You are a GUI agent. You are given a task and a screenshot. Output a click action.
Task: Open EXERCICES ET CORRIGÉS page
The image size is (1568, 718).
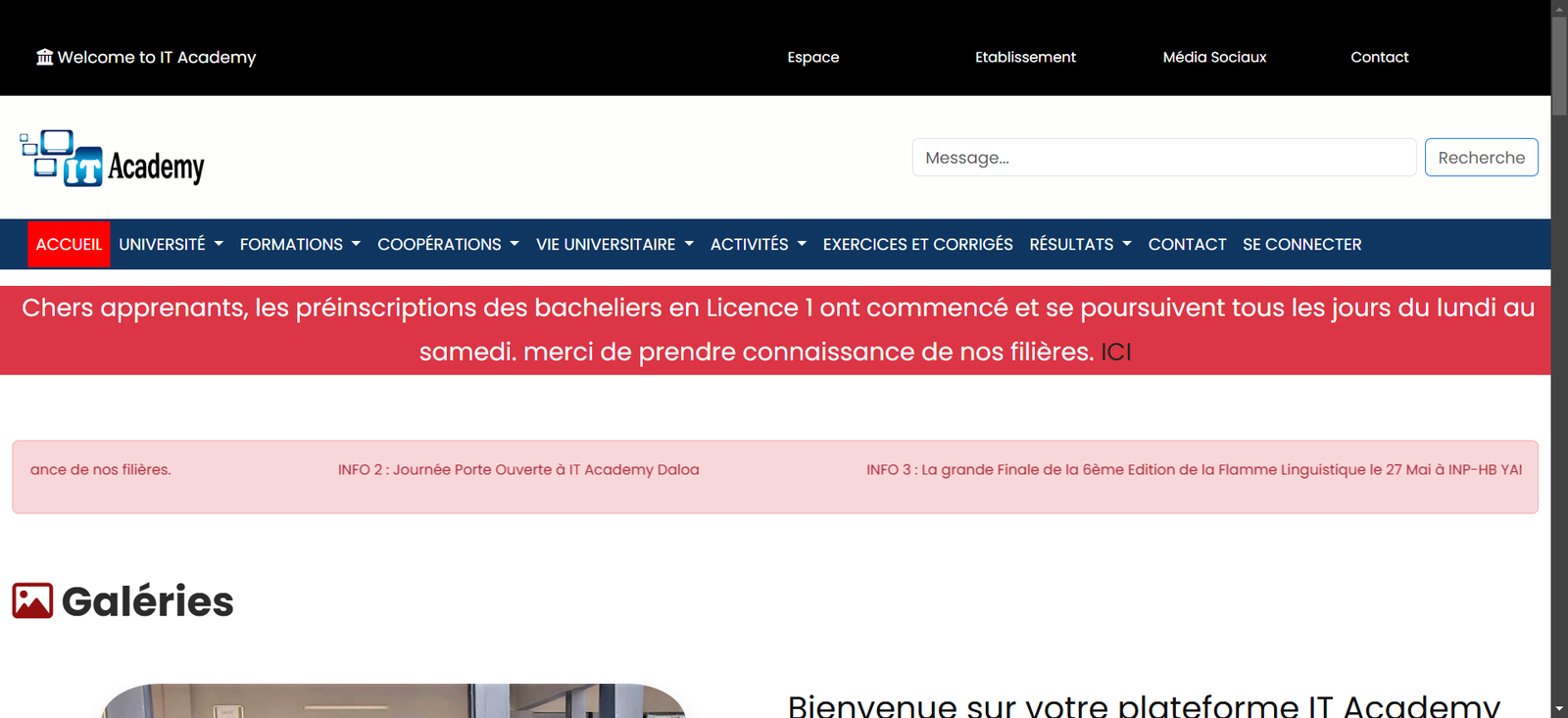pyautogui.click(x=918, y=244)
